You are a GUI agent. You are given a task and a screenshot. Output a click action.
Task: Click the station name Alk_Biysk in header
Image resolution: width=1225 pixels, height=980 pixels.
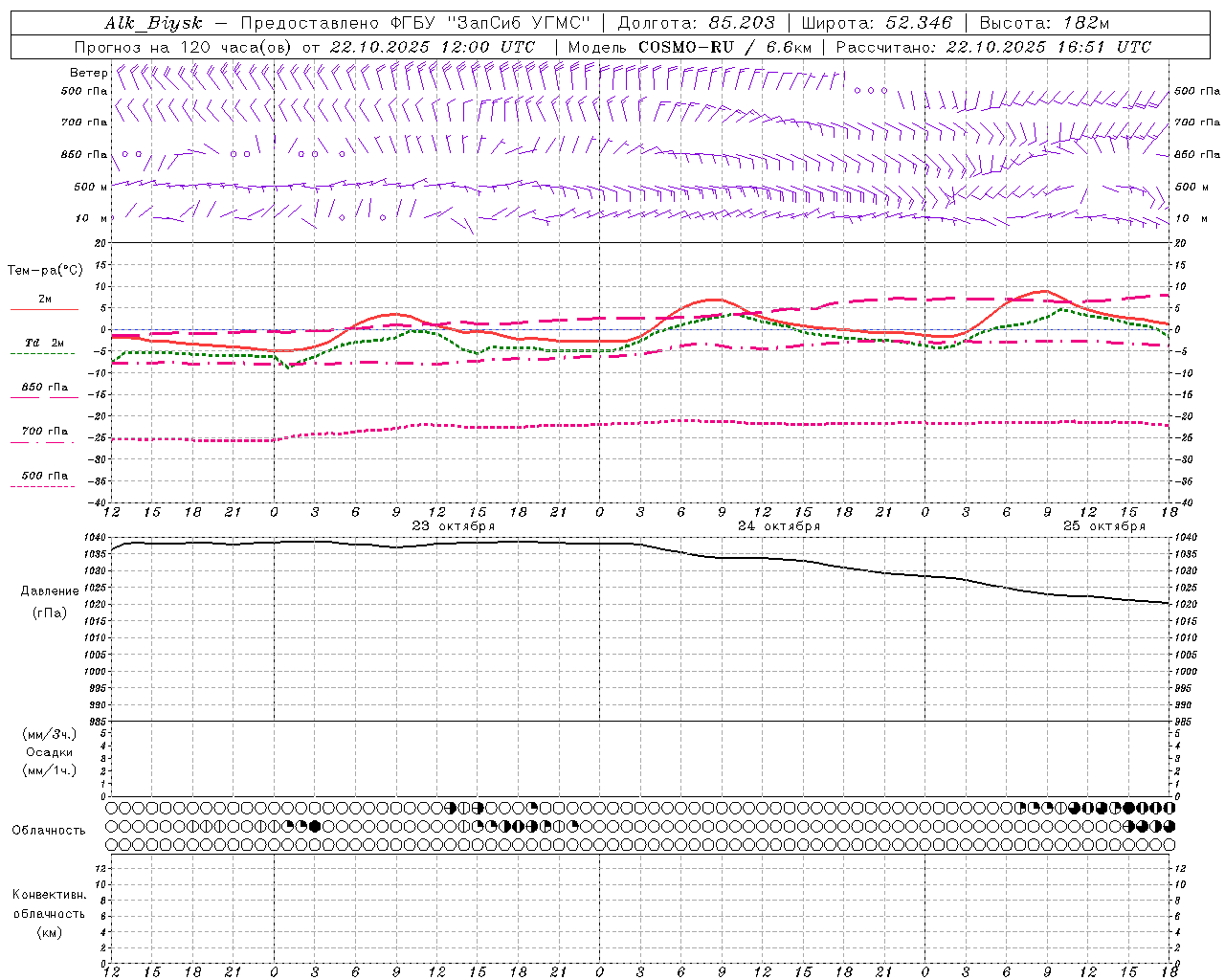(153, 23)
